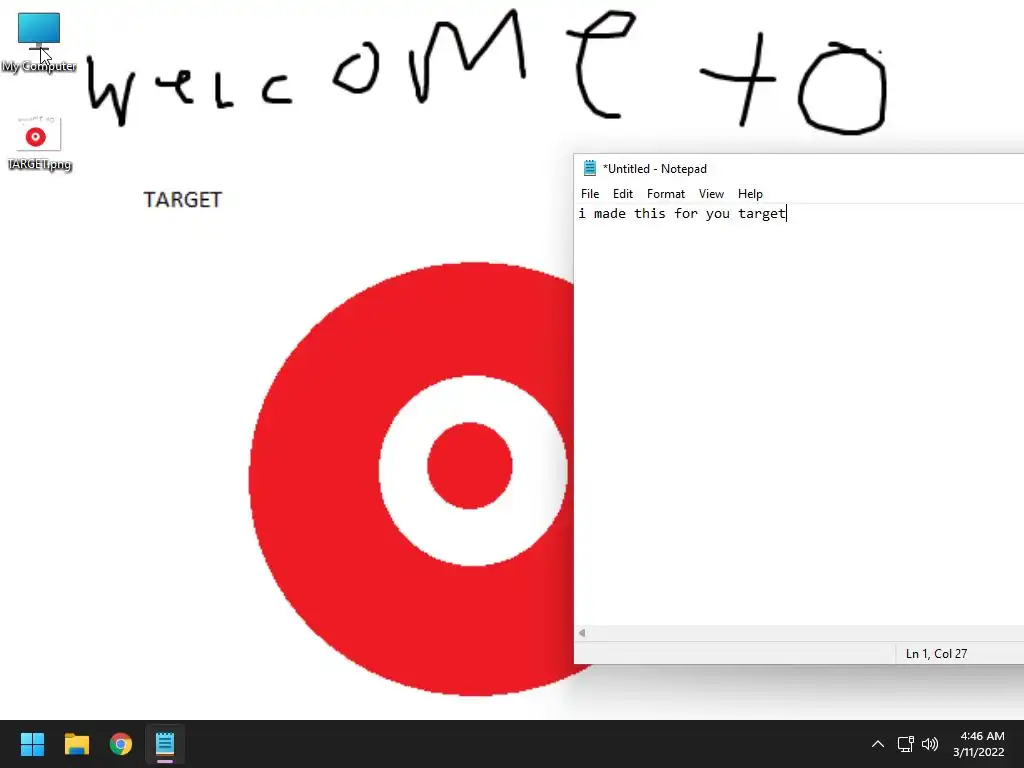This screenshot has width=1024, height=768.
Task: Click the Notepad title bar icon
Action: [x=590, y=168]
